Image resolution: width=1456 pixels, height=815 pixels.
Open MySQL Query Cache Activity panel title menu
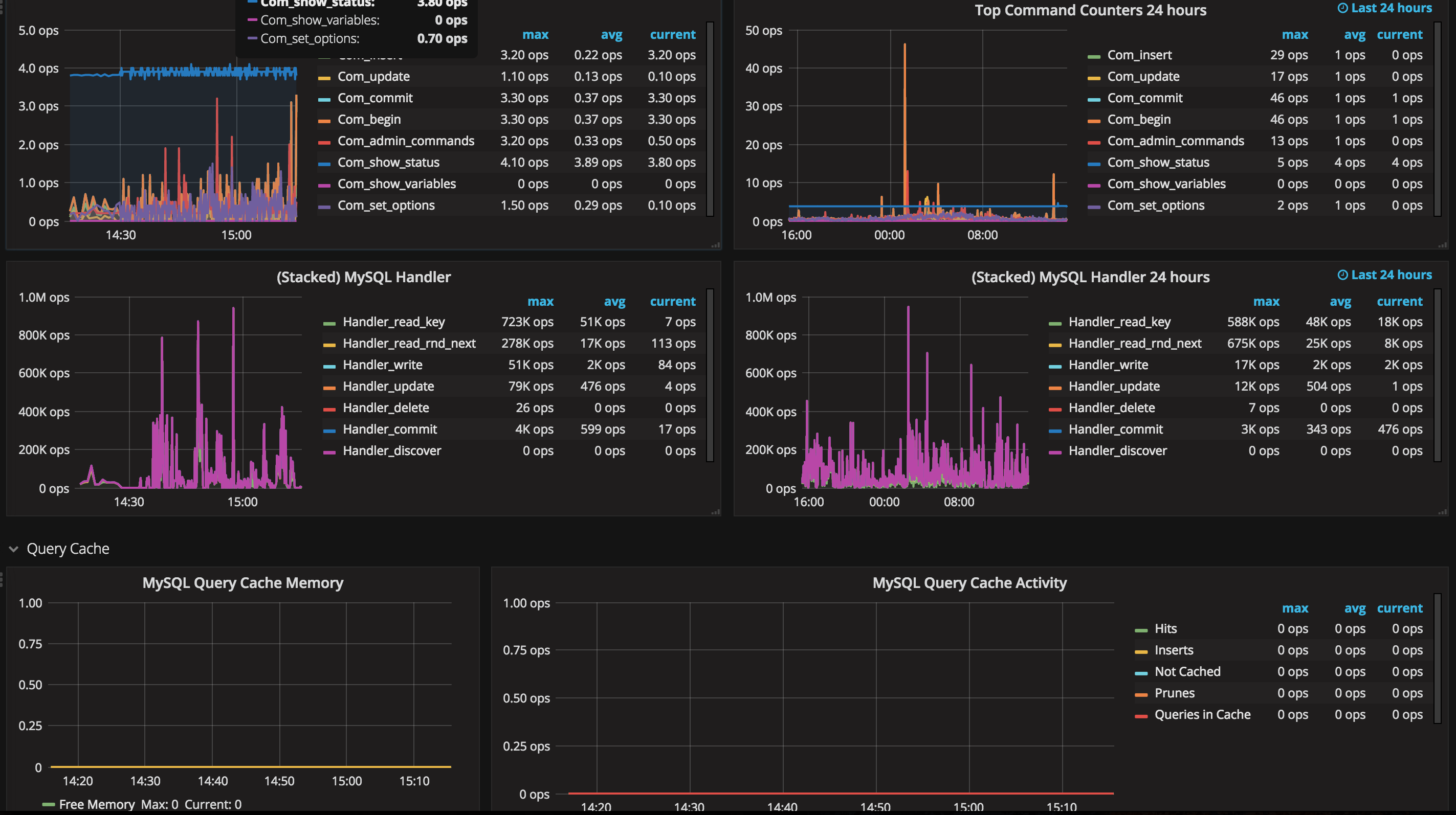coord(969,583)
